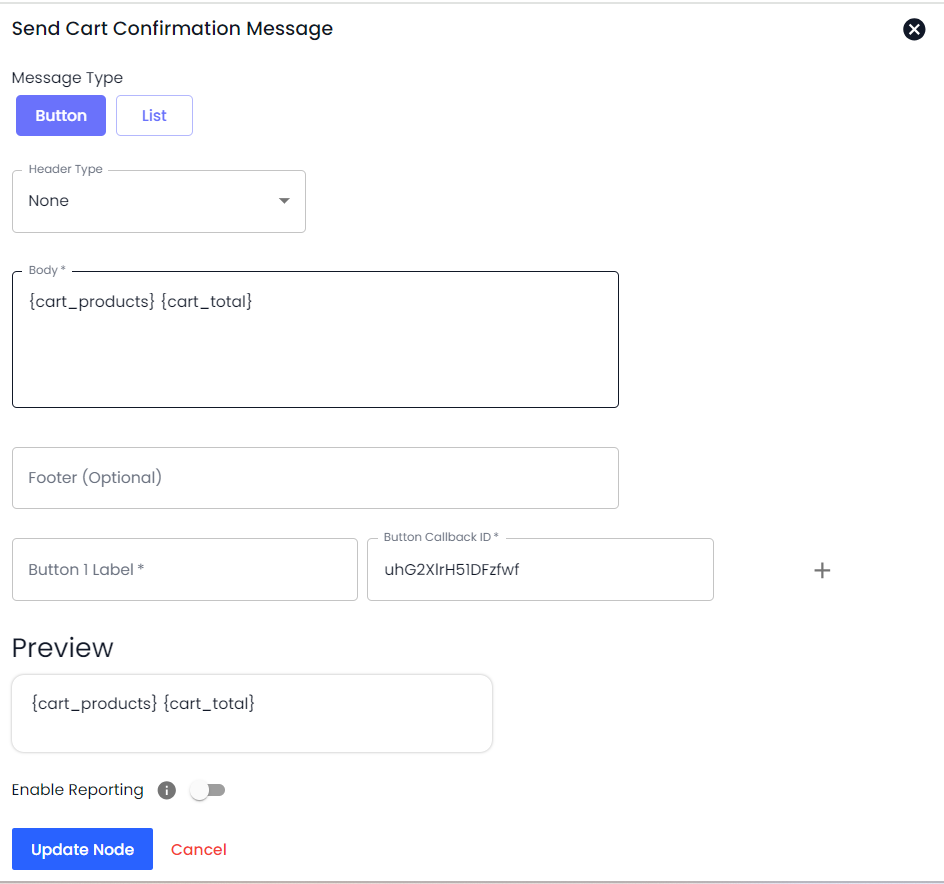944x884 pixels.
Task: Toggle the Enable Reporting switch
Action: pos(208,791)
